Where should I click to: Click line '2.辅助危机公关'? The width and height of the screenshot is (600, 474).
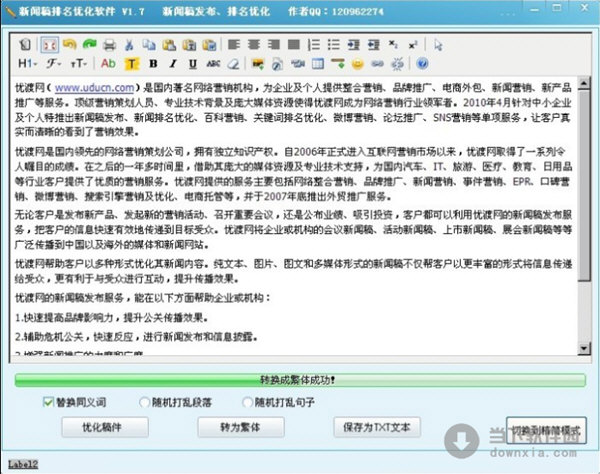pyautogui.click(x=136, y=337)
